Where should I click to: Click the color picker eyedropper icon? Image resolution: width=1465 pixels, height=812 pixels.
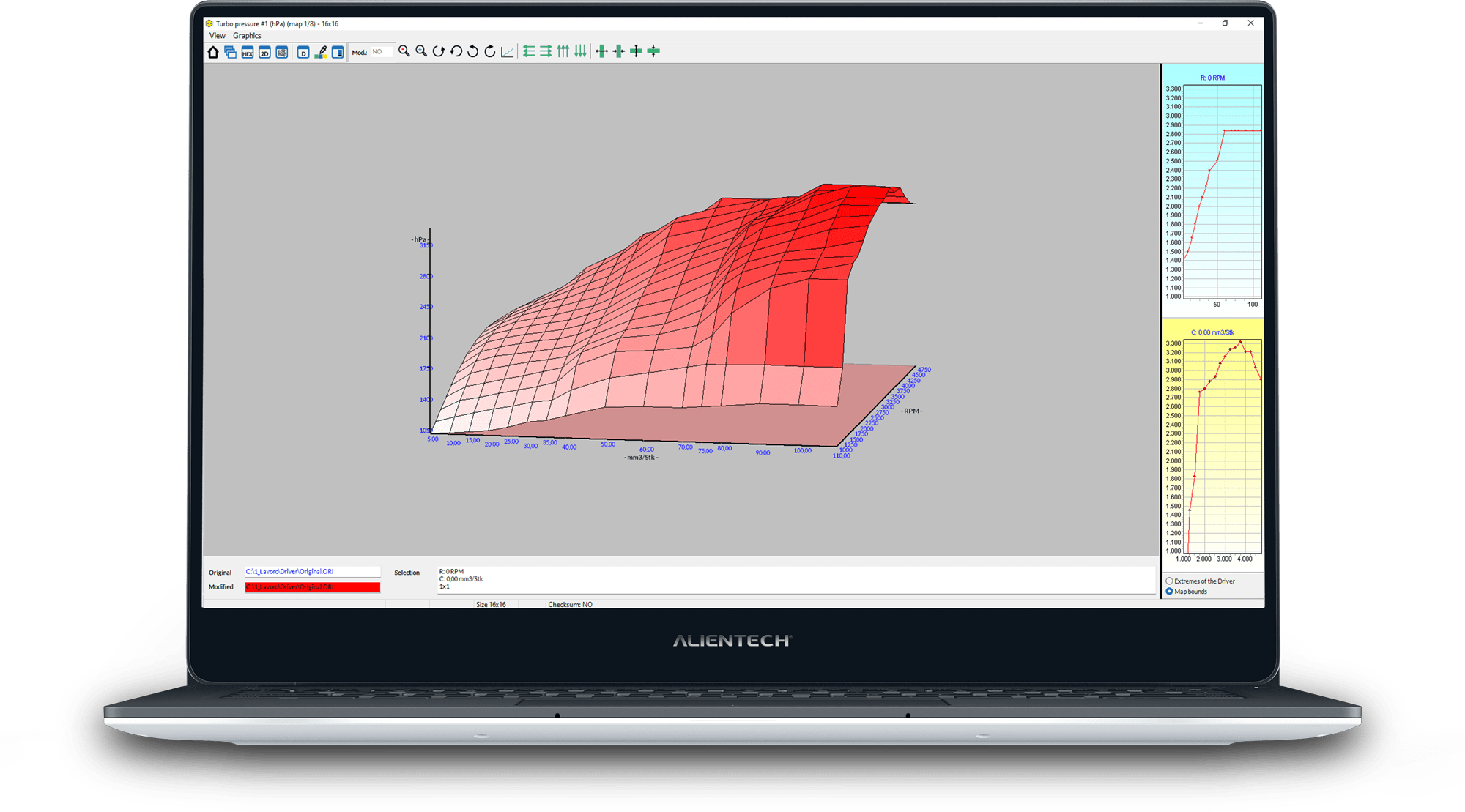click(x=321, y=52)
